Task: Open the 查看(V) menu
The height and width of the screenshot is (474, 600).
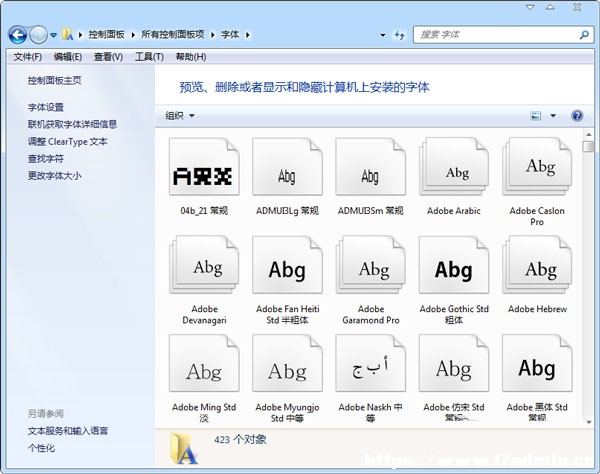Action: tap(108, 57)
